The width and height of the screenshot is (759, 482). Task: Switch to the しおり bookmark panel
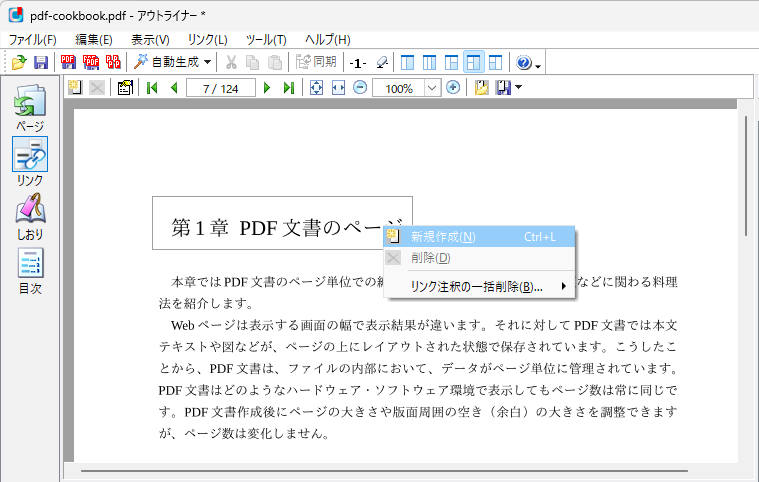coord(30,217)
